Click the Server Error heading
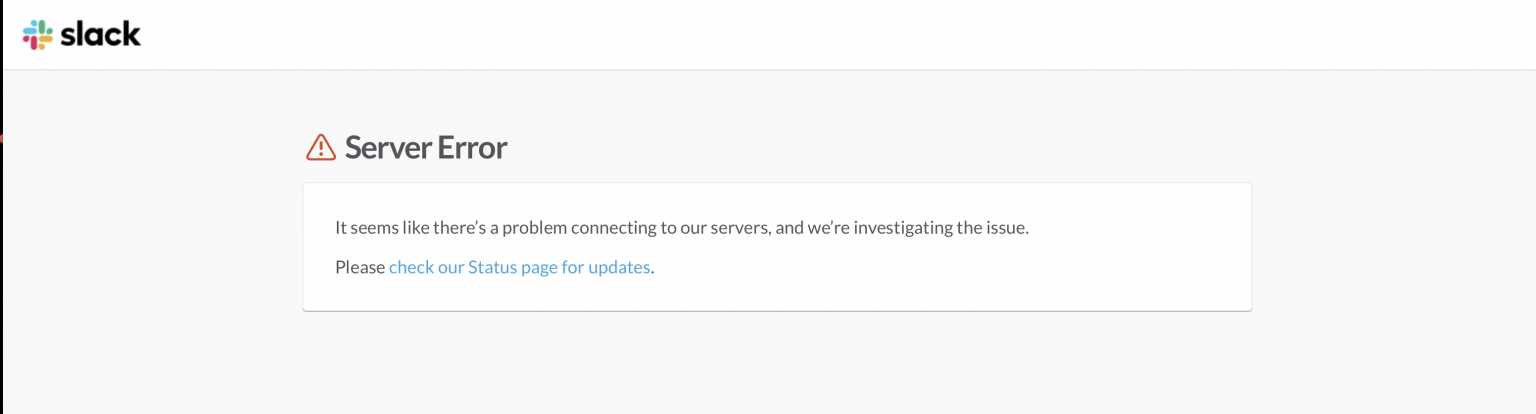 pyautogui.click(x=426, y=148)
